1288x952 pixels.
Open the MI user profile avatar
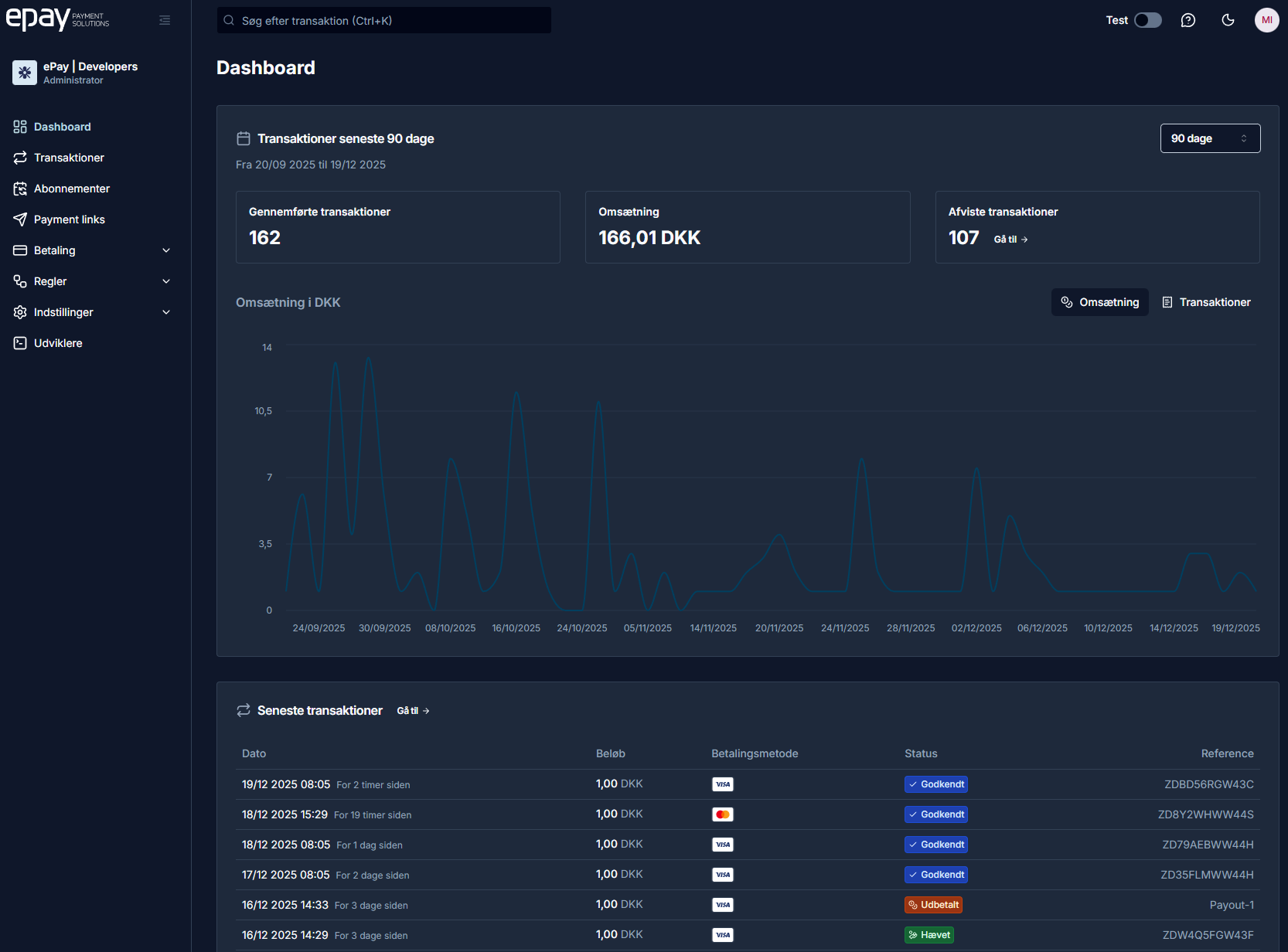(x=1267, y=20)
